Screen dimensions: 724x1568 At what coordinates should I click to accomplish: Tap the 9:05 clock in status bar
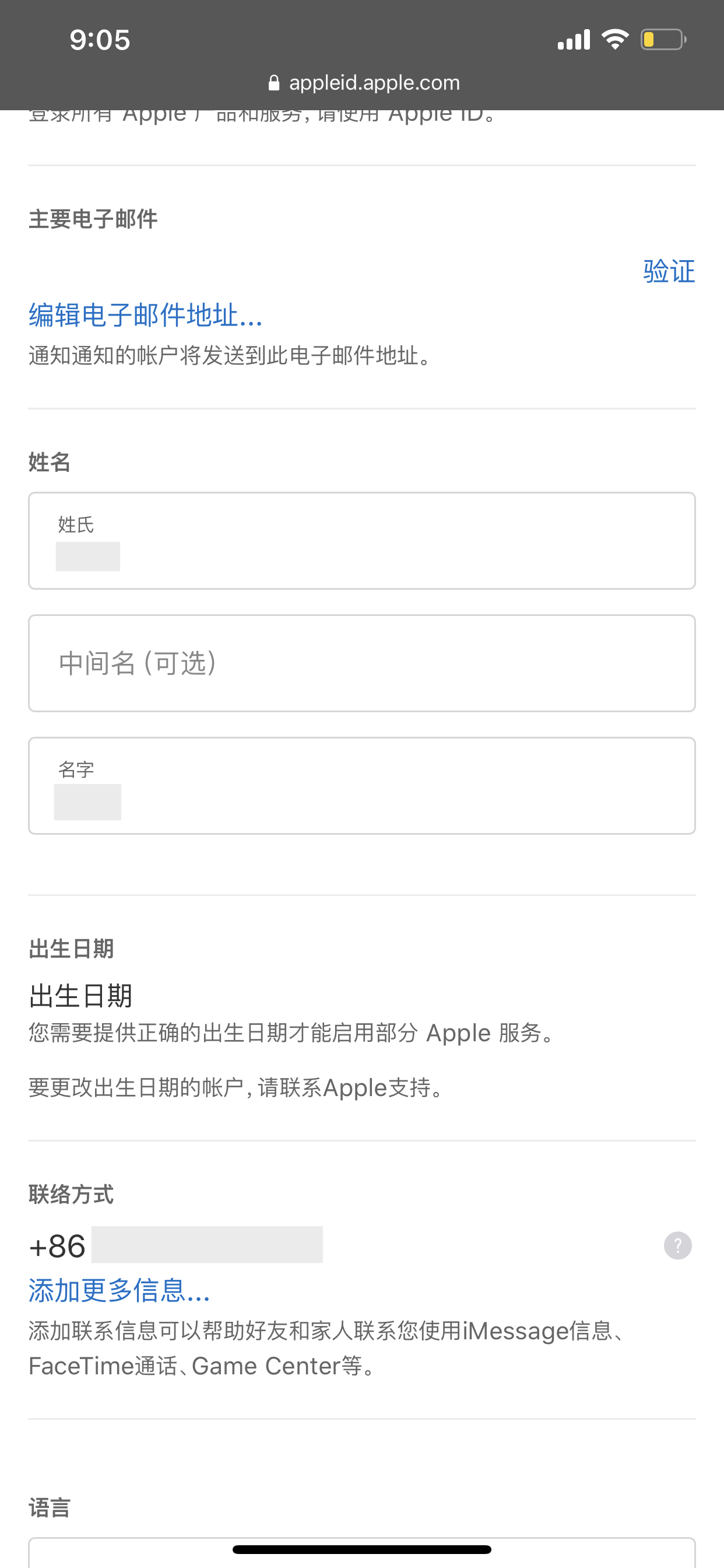pyautogui.click(x=100, y=40)
